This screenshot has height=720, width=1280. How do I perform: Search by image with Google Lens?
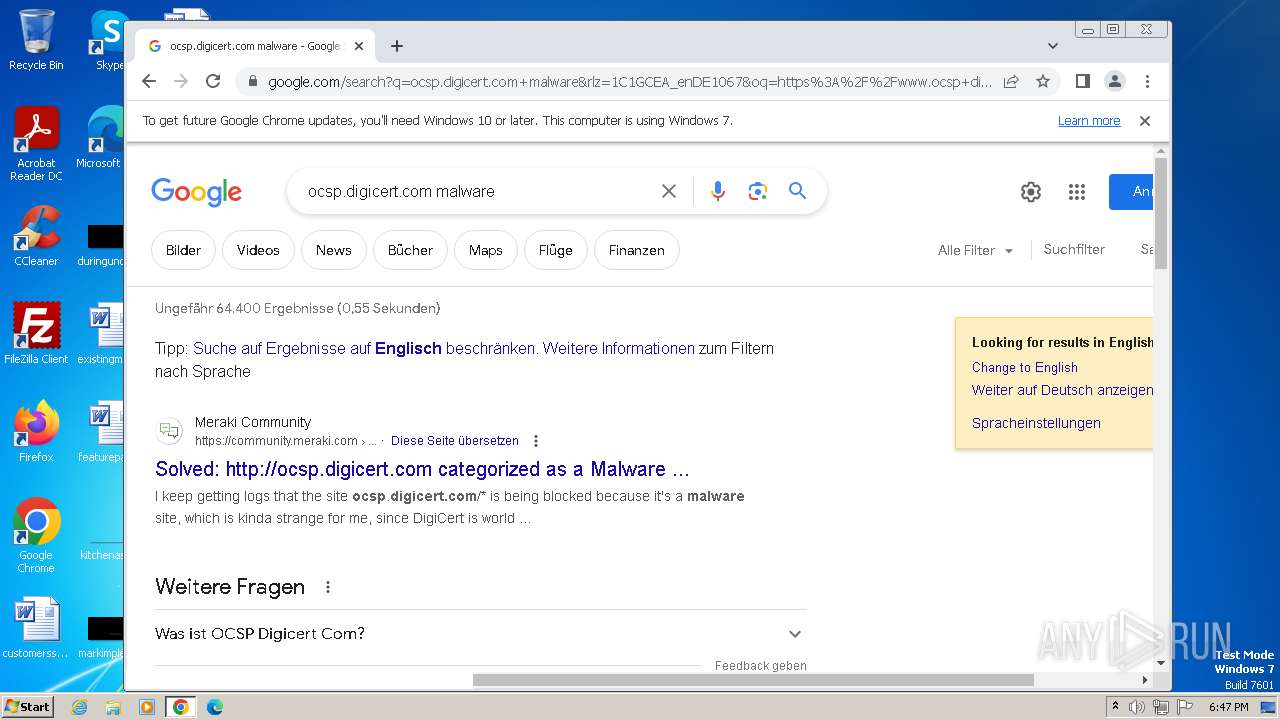757,191
